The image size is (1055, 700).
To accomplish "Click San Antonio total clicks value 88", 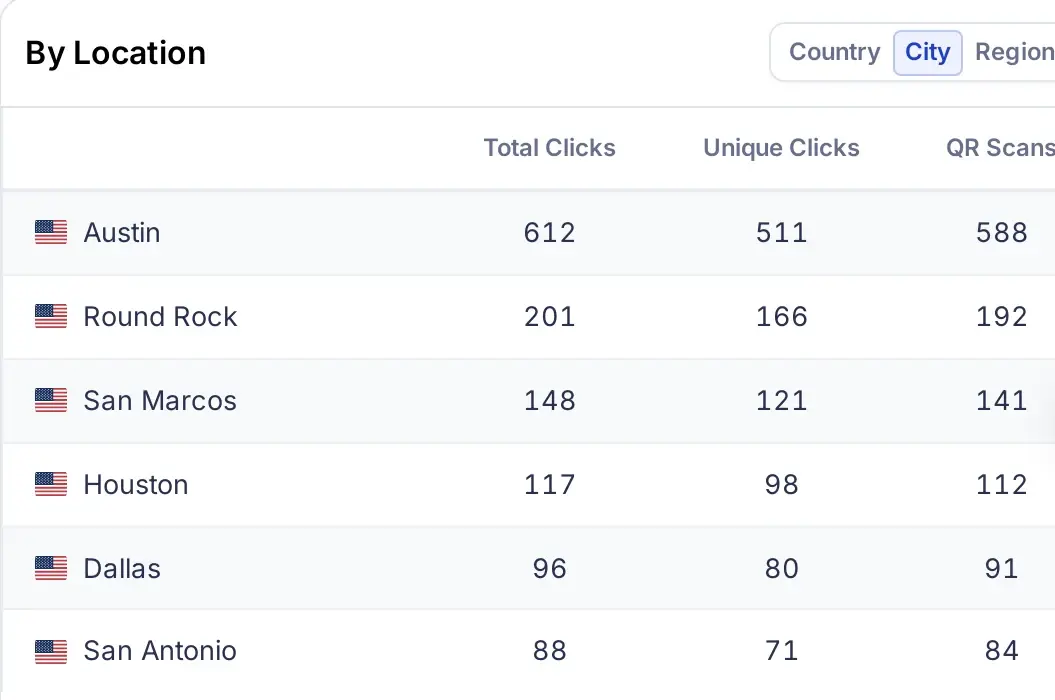I will coord(550,651).
